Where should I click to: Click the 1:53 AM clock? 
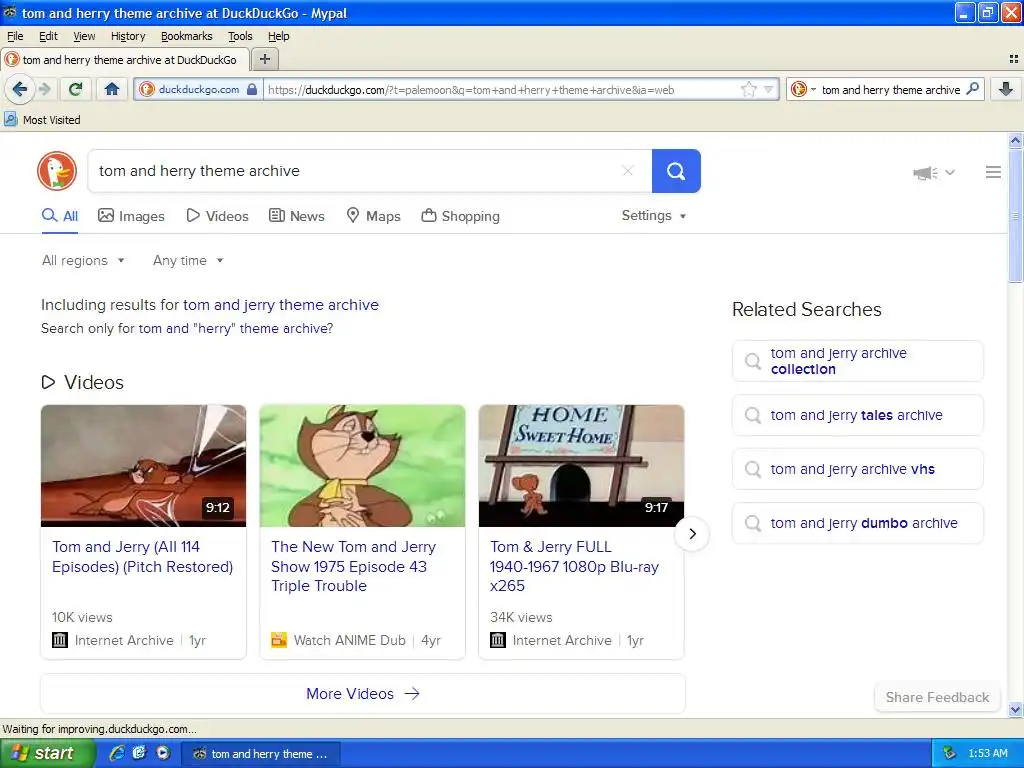point(987,754)
